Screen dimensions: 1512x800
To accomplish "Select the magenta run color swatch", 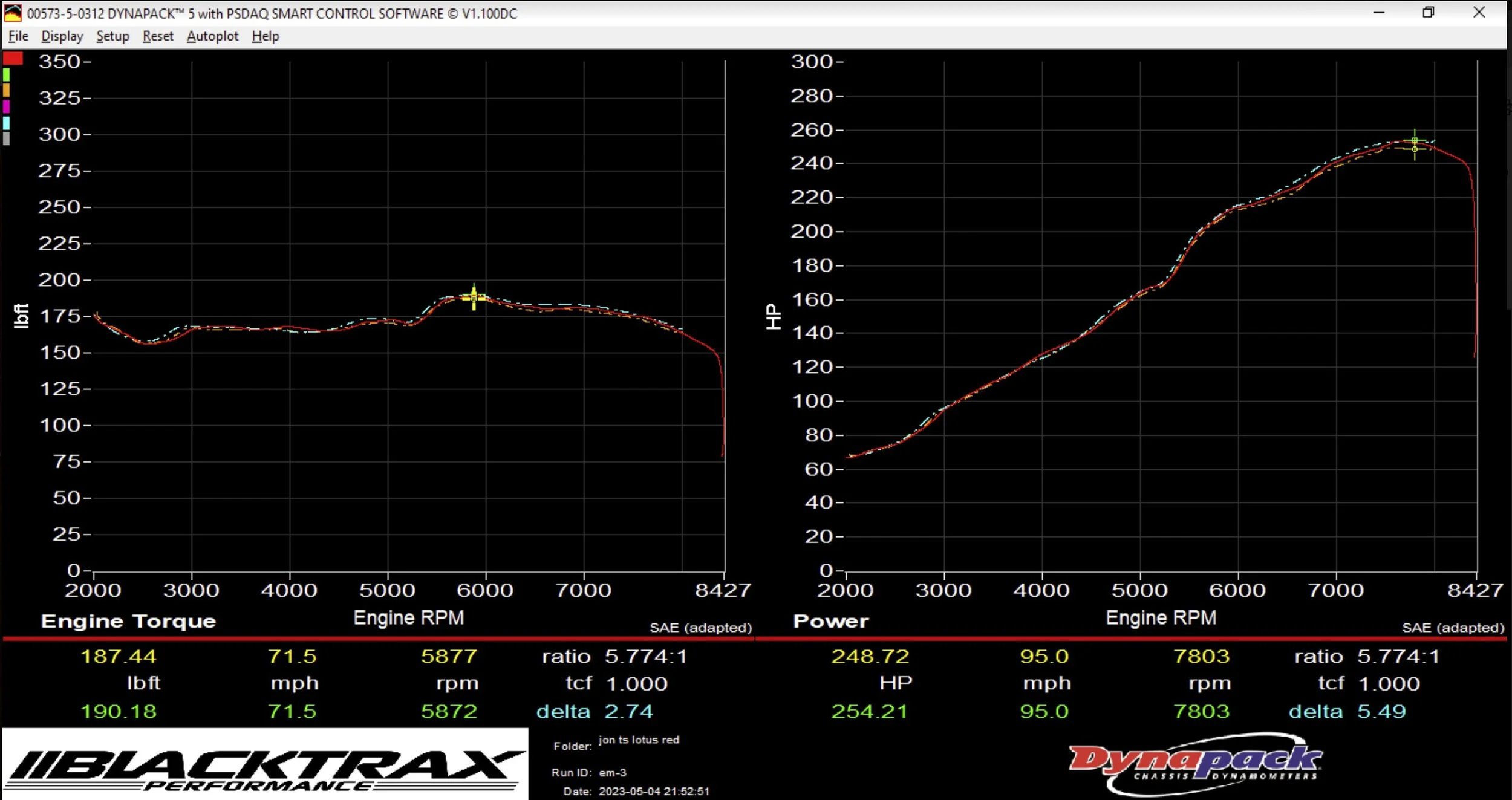I will coord(6,106).
